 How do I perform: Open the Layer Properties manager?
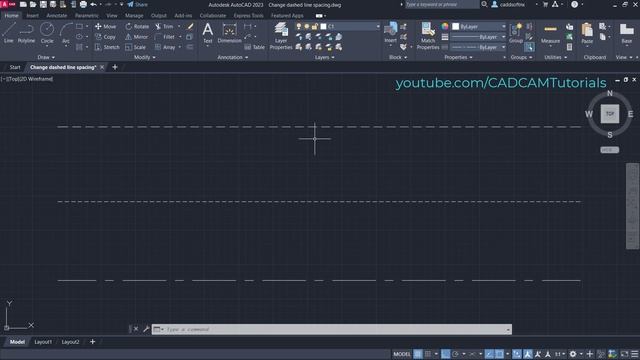[x=281, y=36]
